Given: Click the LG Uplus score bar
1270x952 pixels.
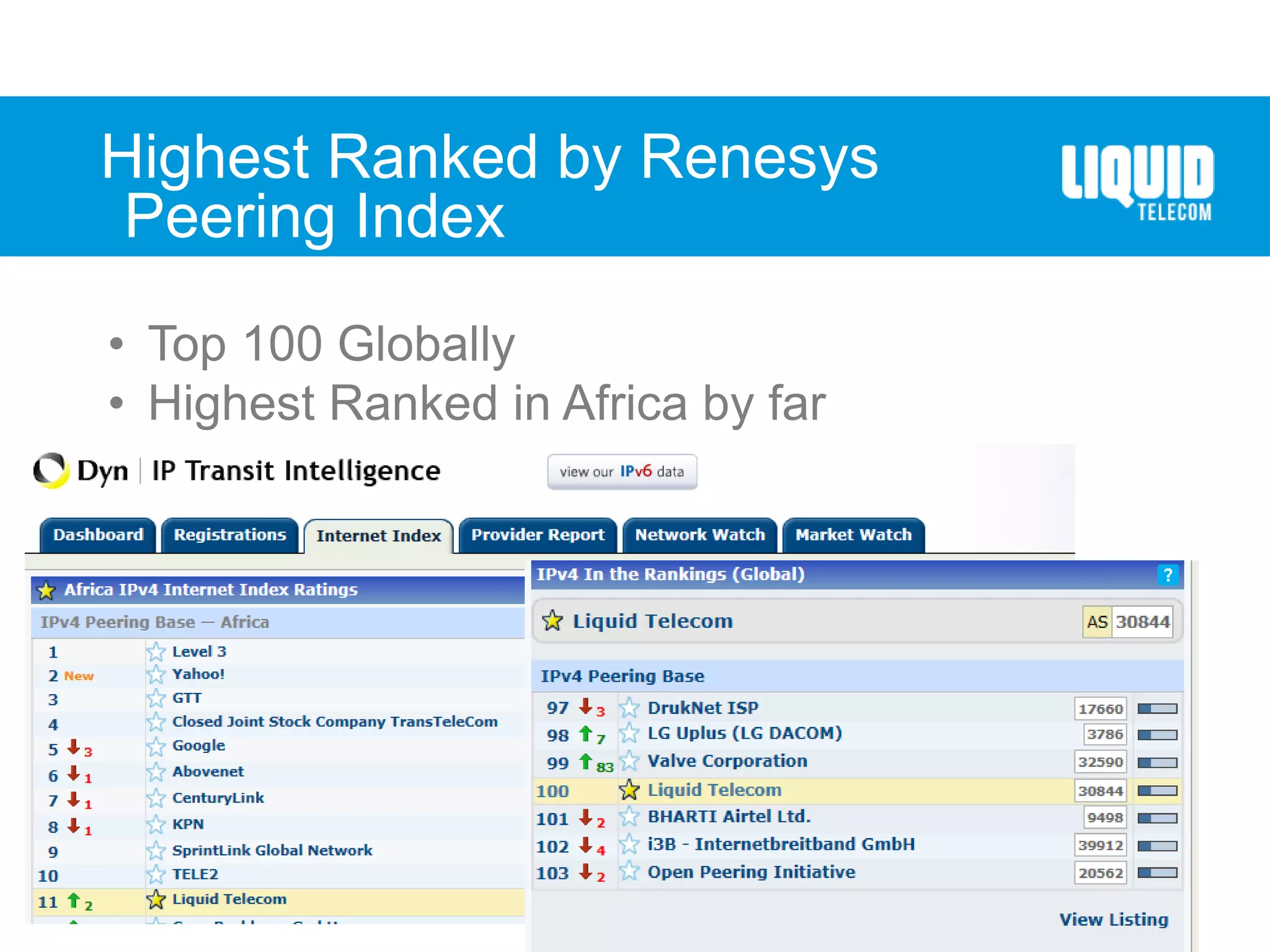Looking at the screenshot, I should point(1157,735).
